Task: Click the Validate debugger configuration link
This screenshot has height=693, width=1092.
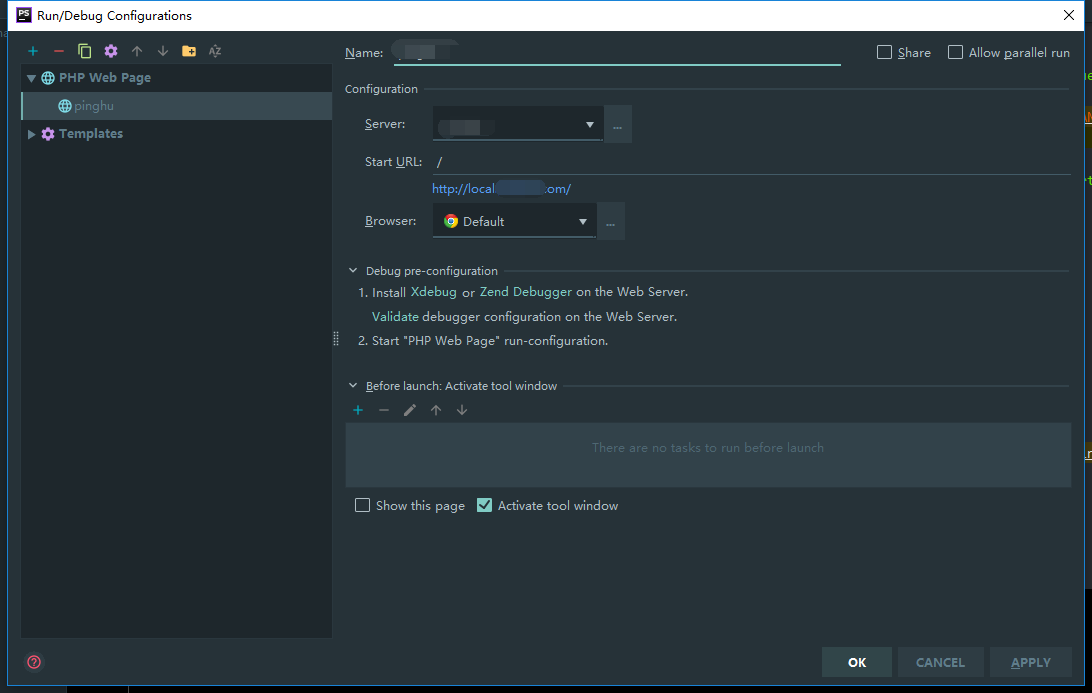Action: click(395, 316)
